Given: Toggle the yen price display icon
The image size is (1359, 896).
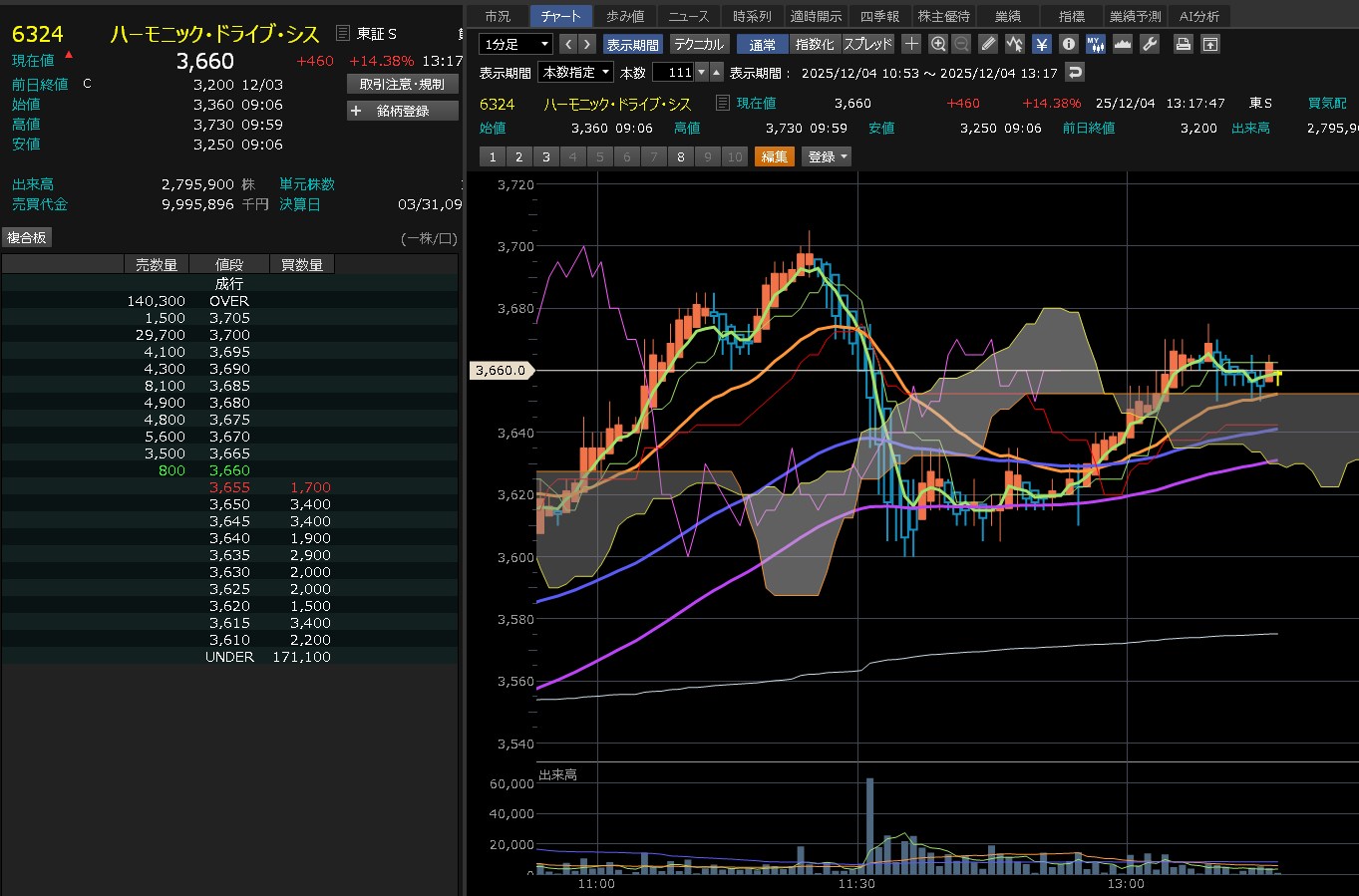Looking at the screenshot, I should 1042,44.
